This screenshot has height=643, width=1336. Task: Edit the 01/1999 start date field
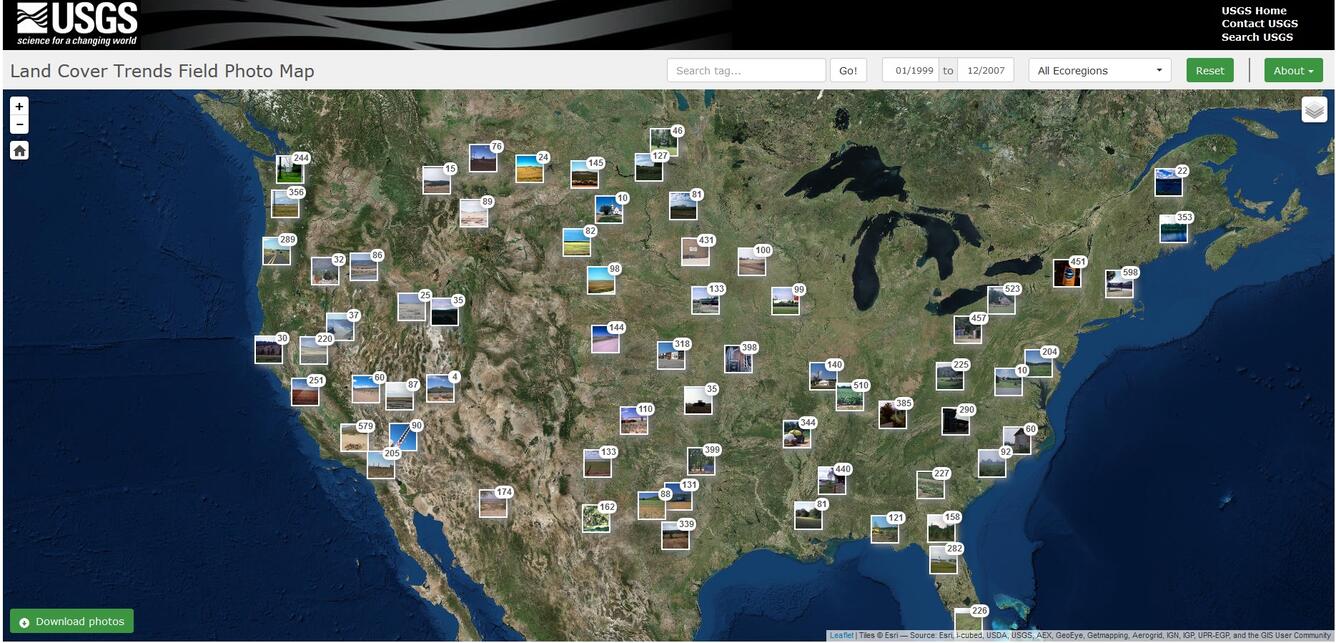[911, 71]
